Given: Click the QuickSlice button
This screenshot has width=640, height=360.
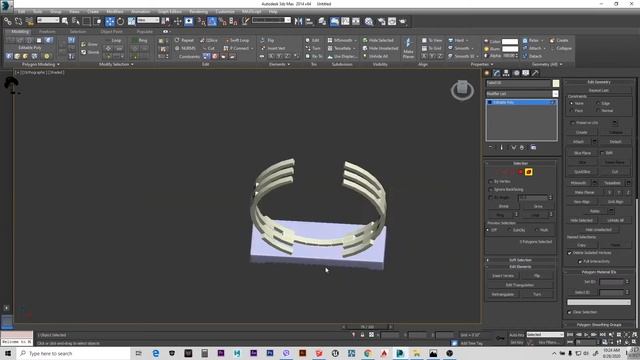Looking at the screenshot, I should click(x=582, y=172).
